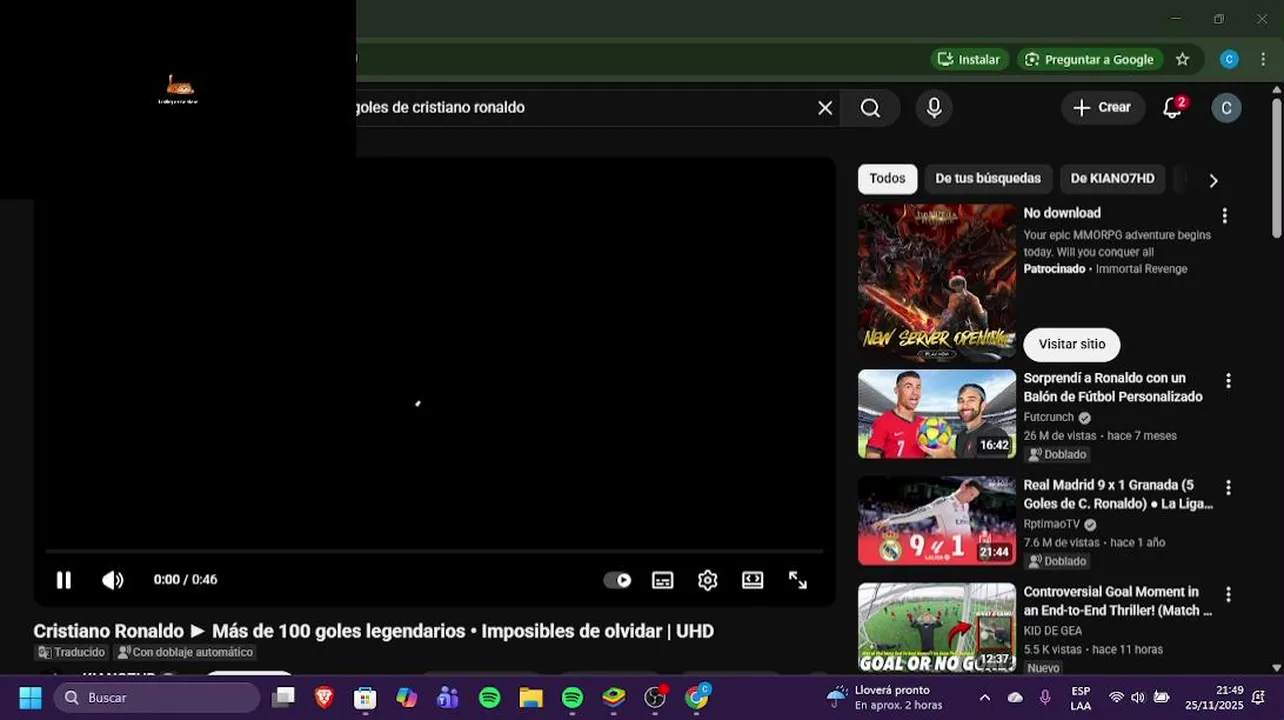Open subtitles with the captions icon
The image size is (1284, 720).
click(x=662, y=580)
